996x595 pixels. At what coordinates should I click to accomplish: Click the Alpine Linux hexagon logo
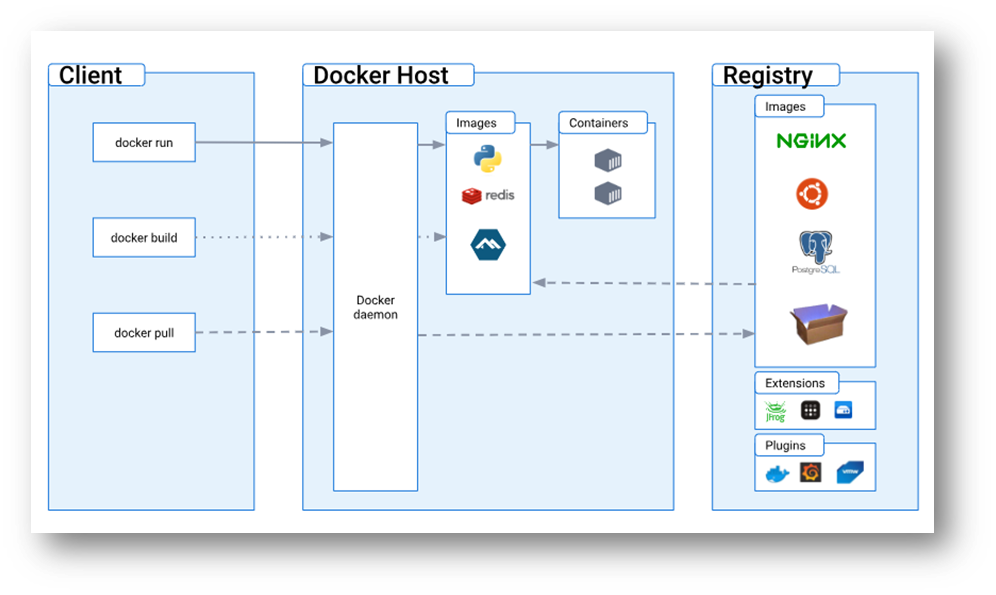click(x=488, y=245)
